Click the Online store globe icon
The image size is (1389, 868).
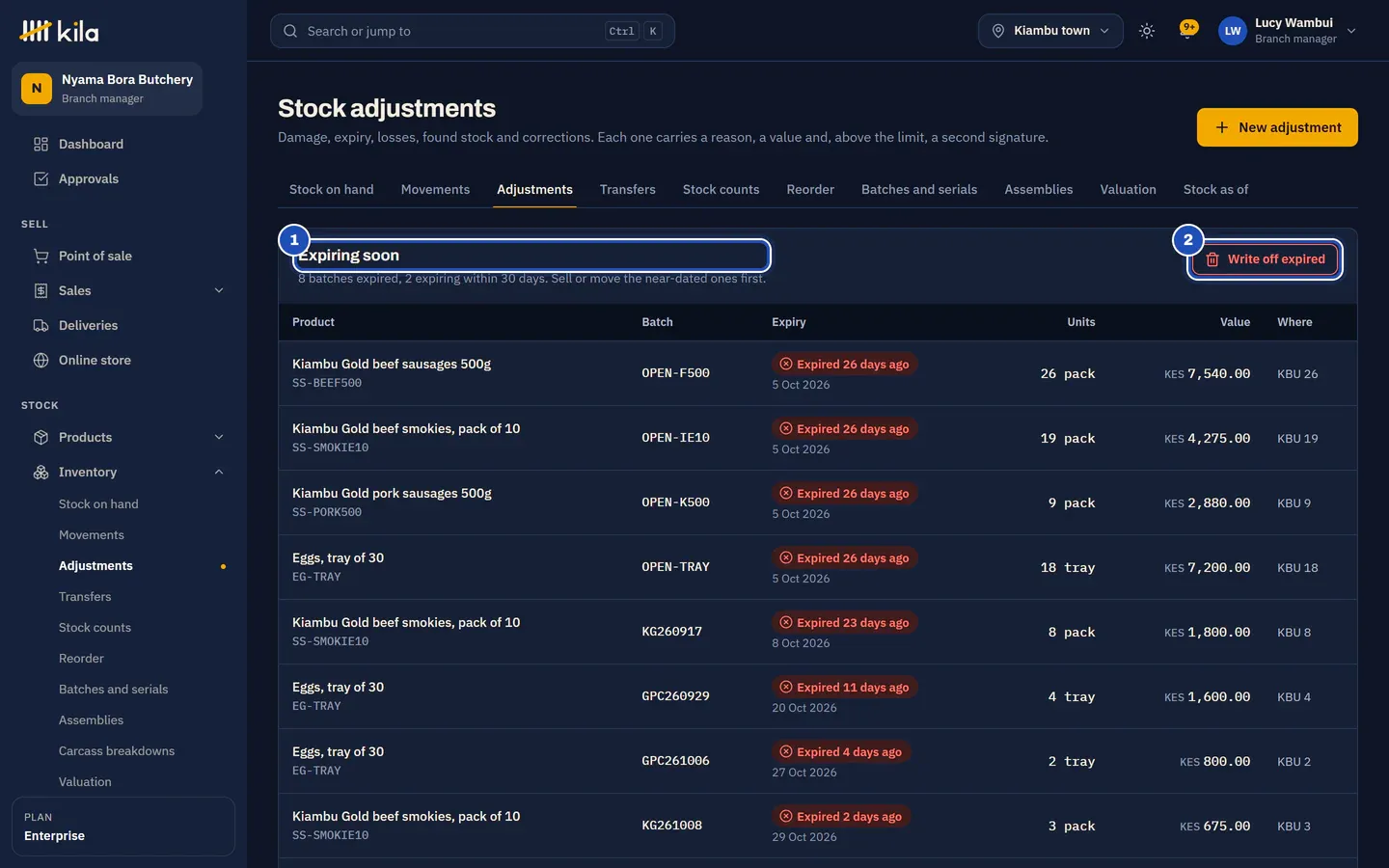click(x=41, y=361)
